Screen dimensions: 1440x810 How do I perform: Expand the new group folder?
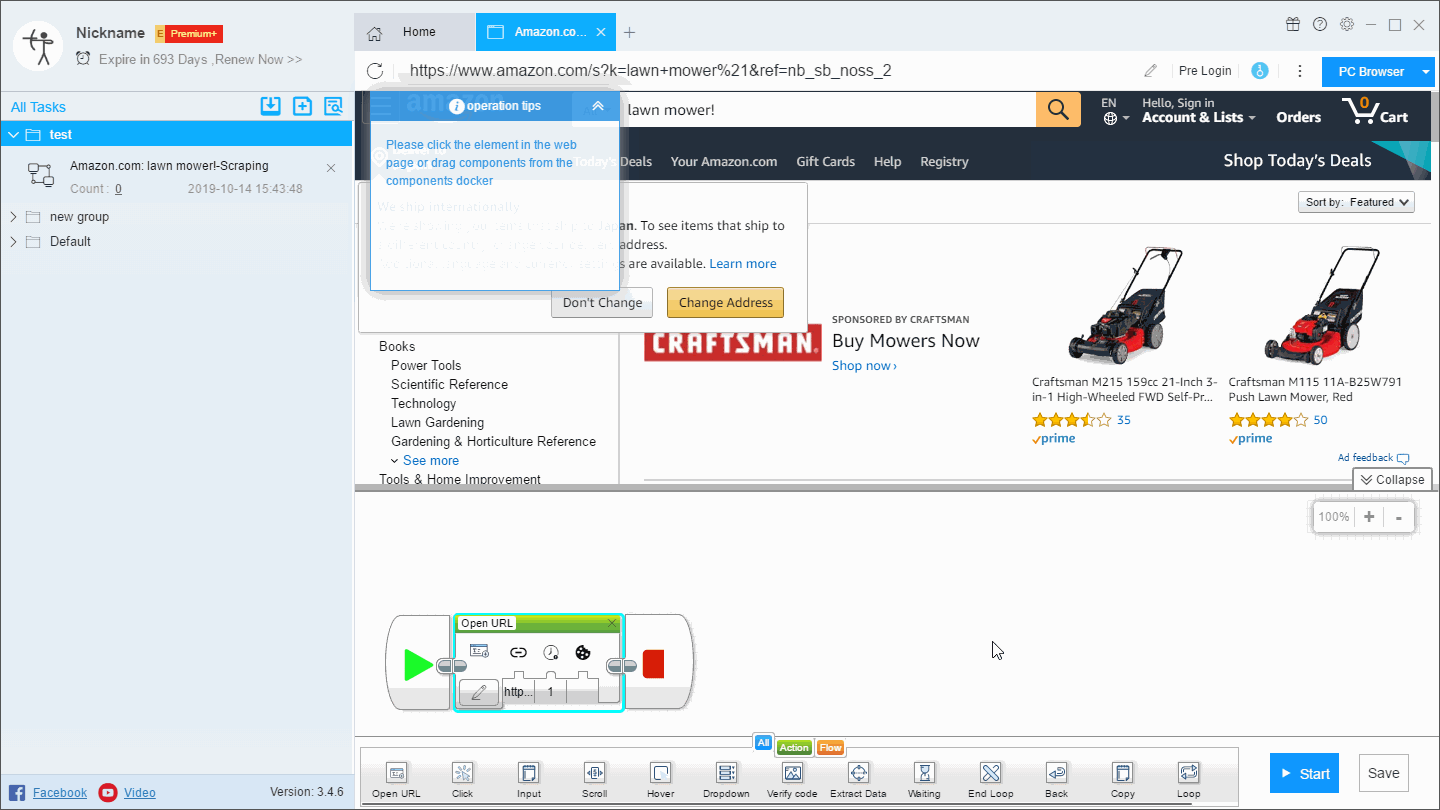[x=13, y=217]
